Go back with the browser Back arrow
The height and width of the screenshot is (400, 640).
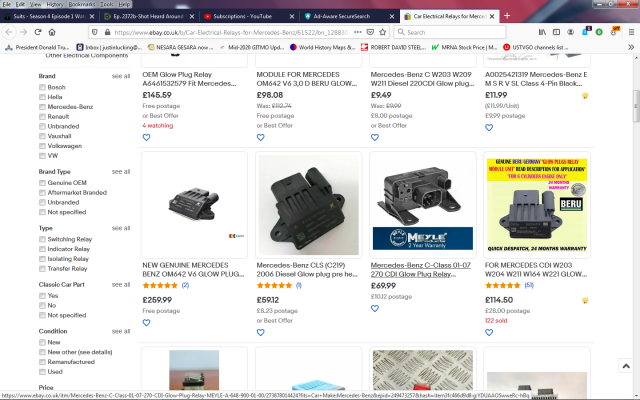[x=9, y=32]
